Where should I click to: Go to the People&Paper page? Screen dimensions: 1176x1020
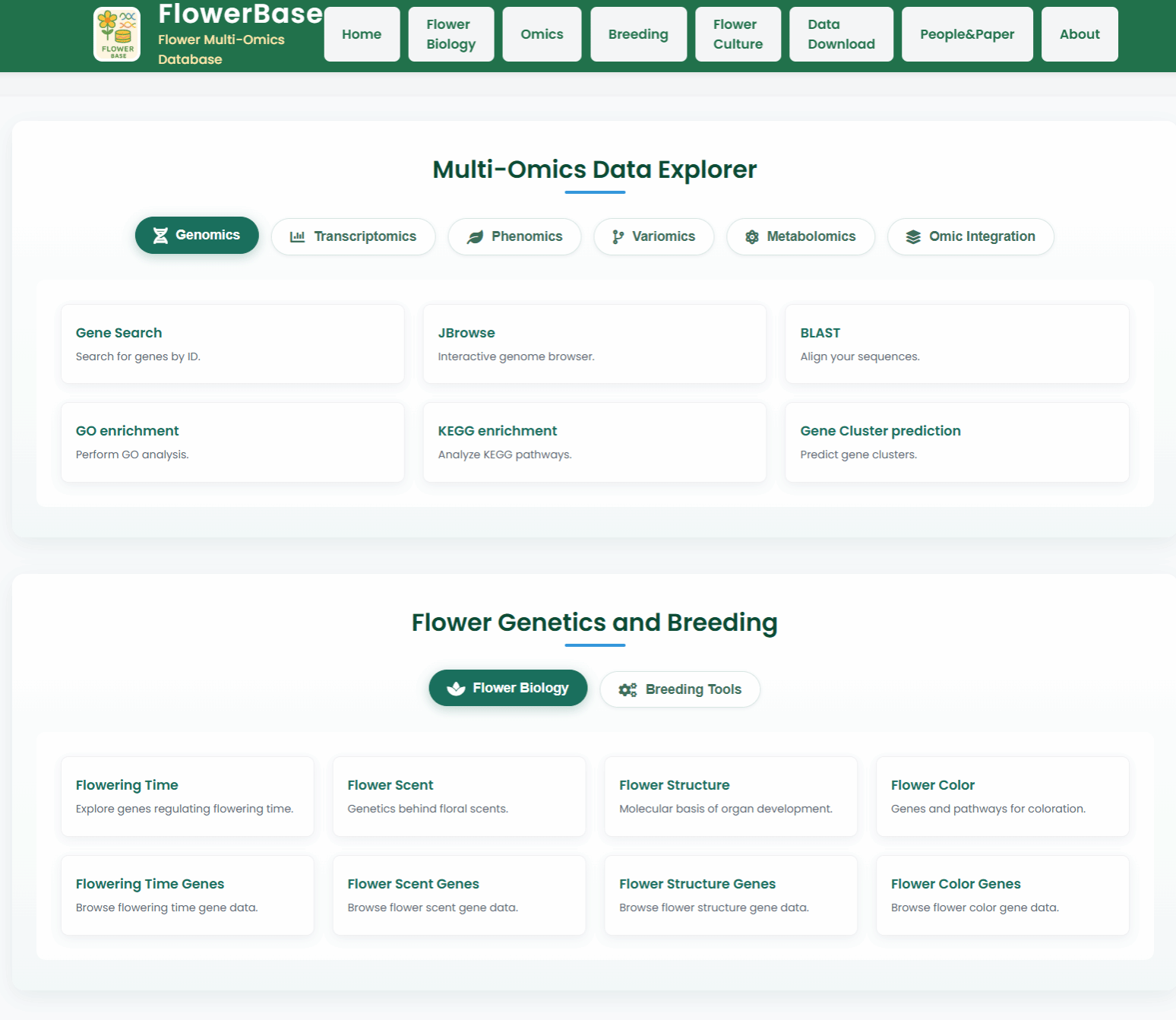pyautogui.click(x=966, y=34)
